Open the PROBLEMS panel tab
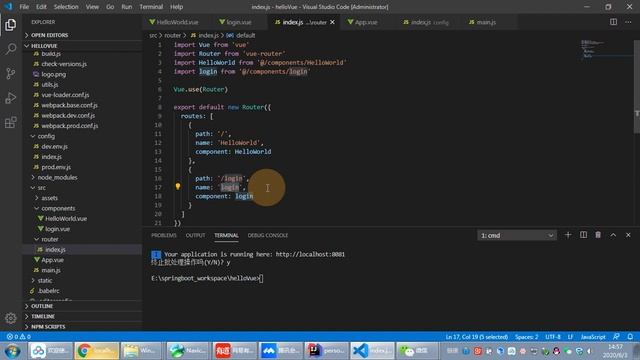Screen dimensions: 640x360 point(164,236)
